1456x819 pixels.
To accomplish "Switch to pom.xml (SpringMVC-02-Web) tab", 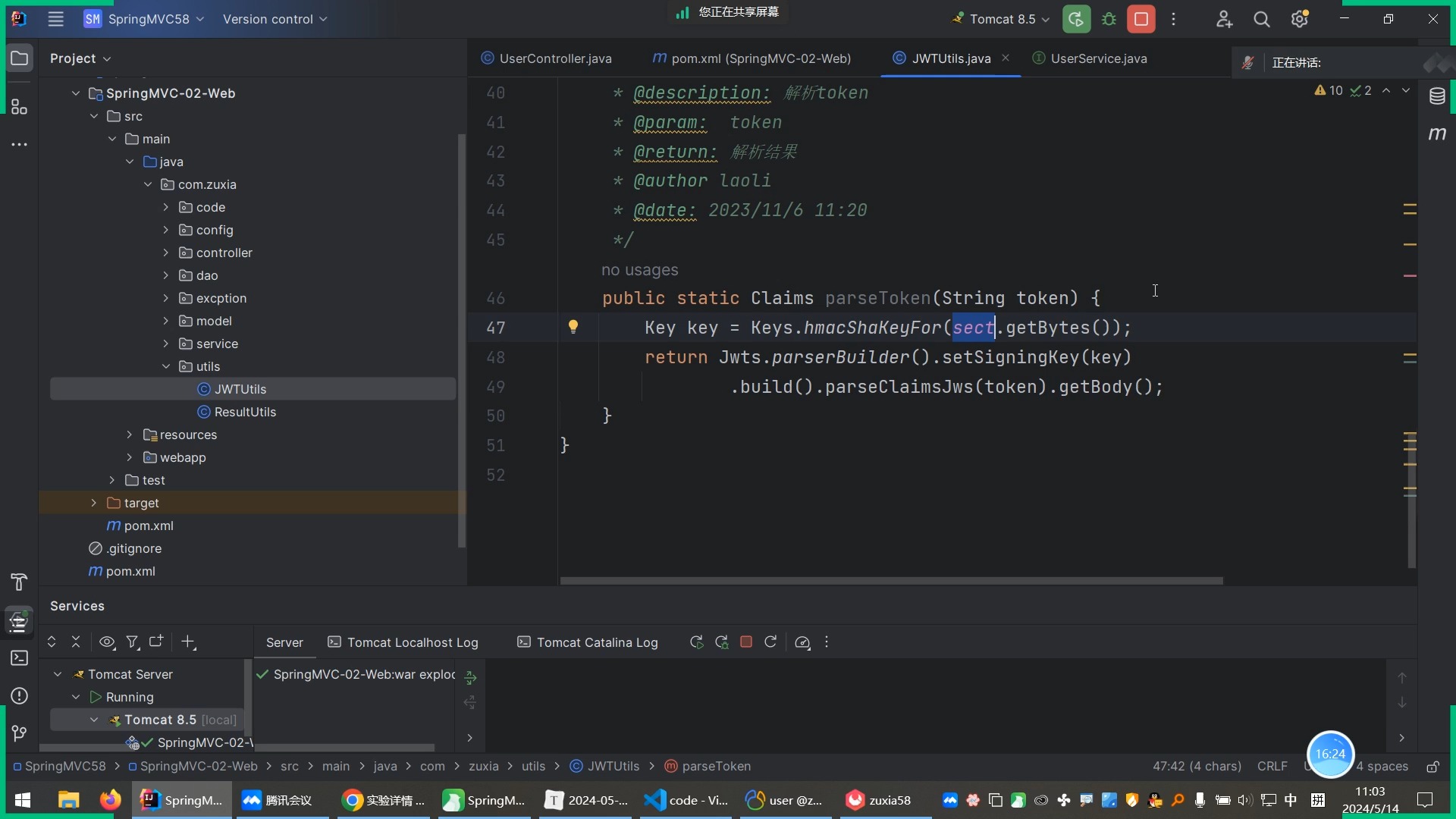I will (752, 58).
